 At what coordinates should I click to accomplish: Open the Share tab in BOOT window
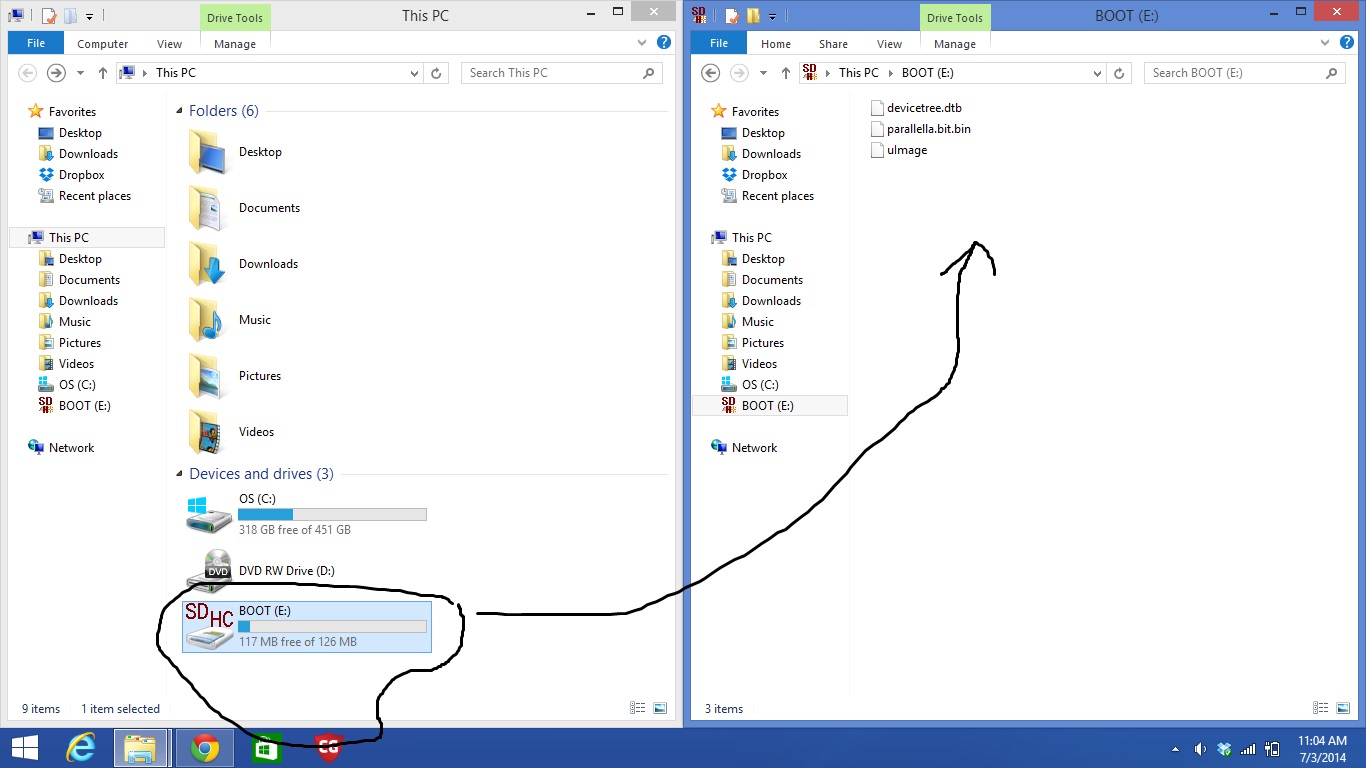833,44
